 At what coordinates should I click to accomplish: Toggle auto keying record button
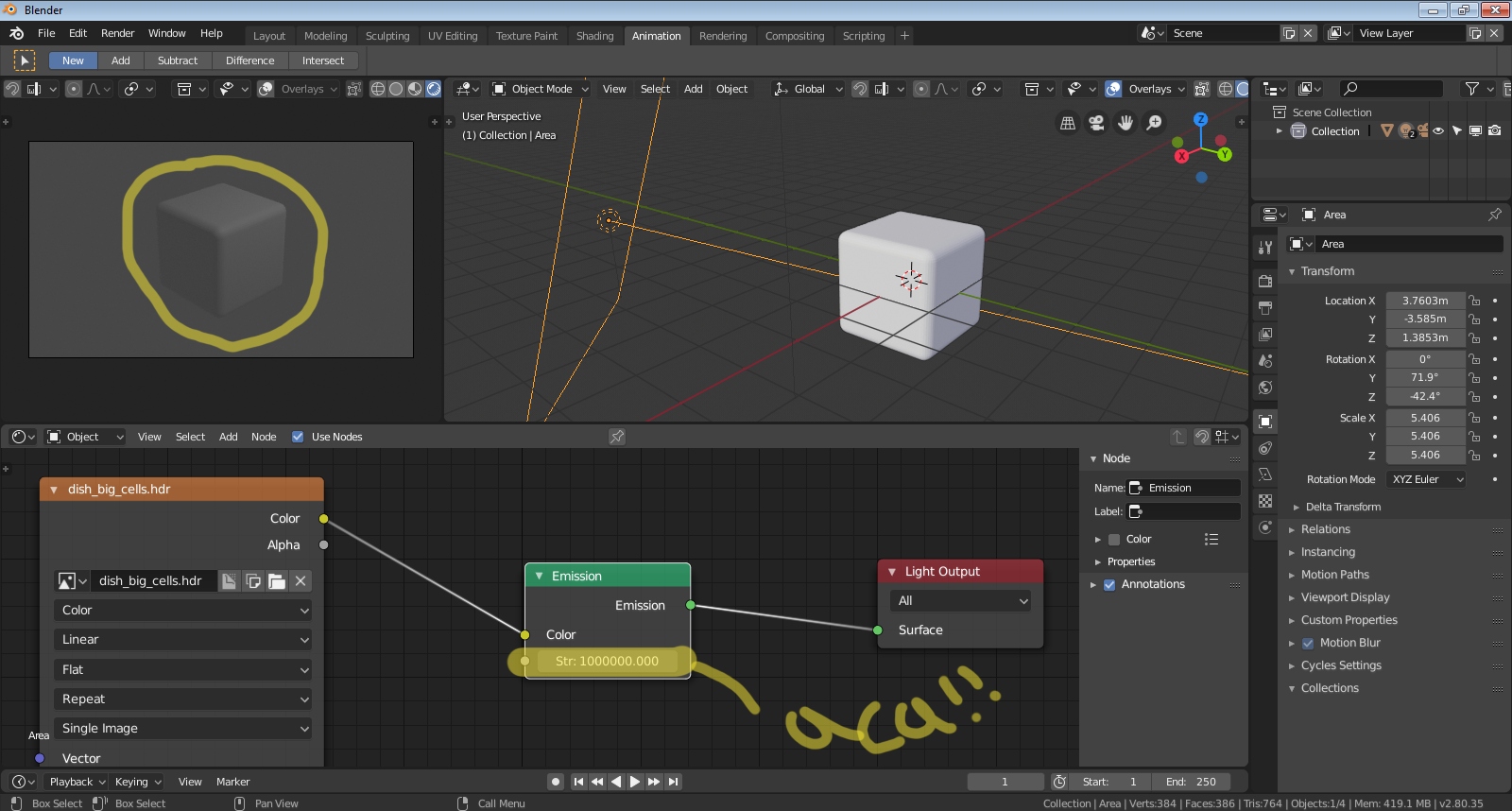coord(556,782)
